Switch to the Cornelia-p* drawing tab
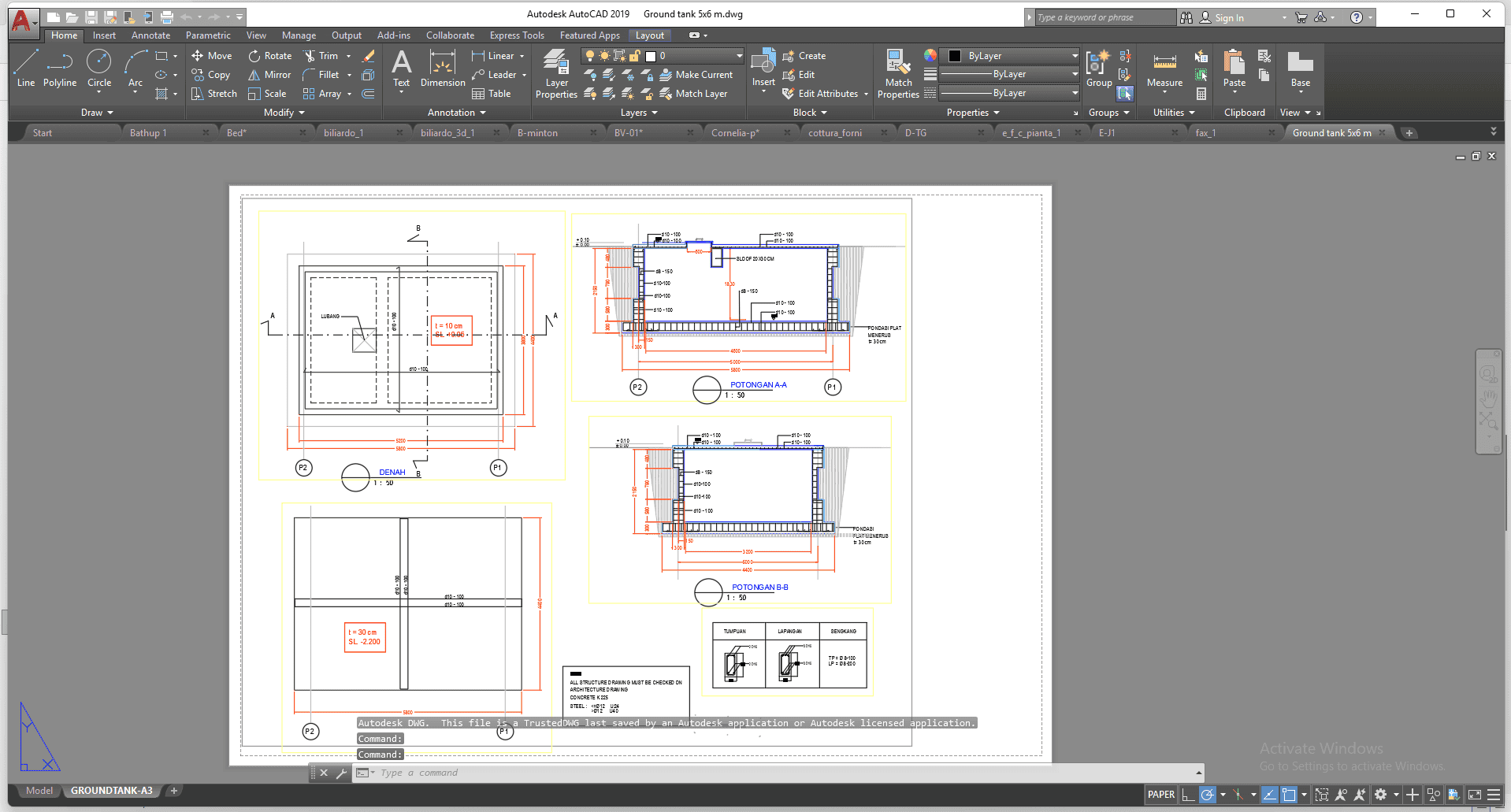Image resolution: width=1511 pixels, height=812 pixels. point(735,133)
